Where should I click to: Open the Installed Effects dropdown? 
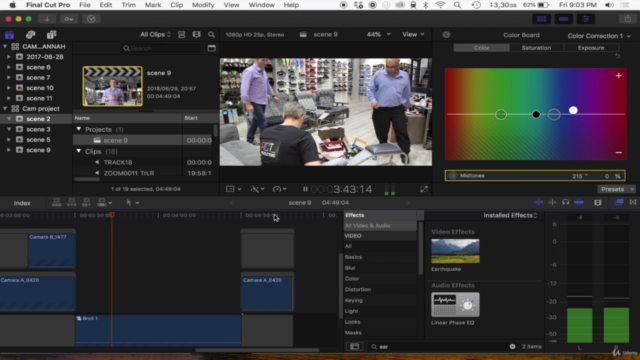click(x=510, y=215)
